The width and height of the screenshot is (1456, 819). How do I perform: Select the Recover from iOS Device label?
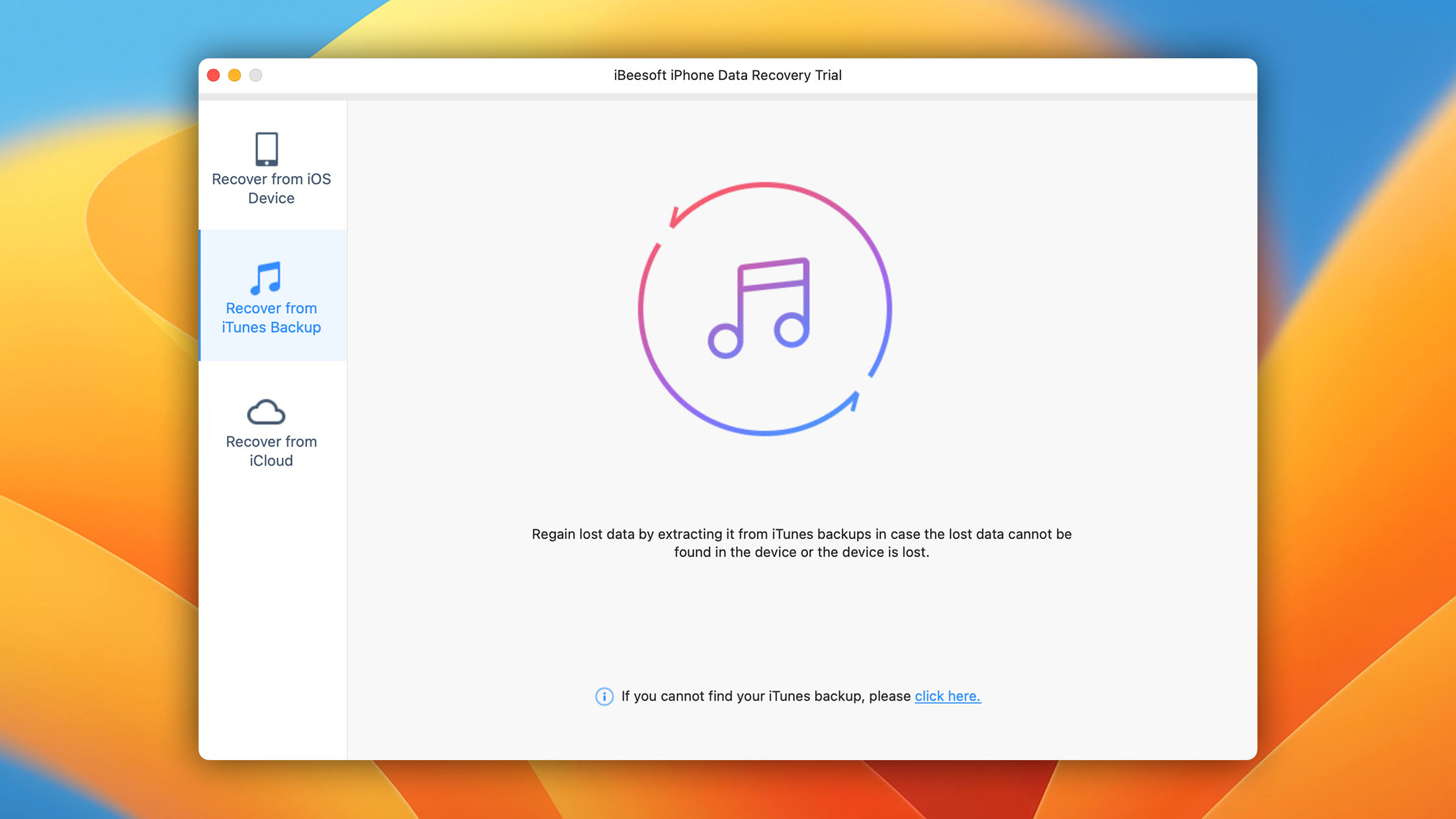coord(271,189)
